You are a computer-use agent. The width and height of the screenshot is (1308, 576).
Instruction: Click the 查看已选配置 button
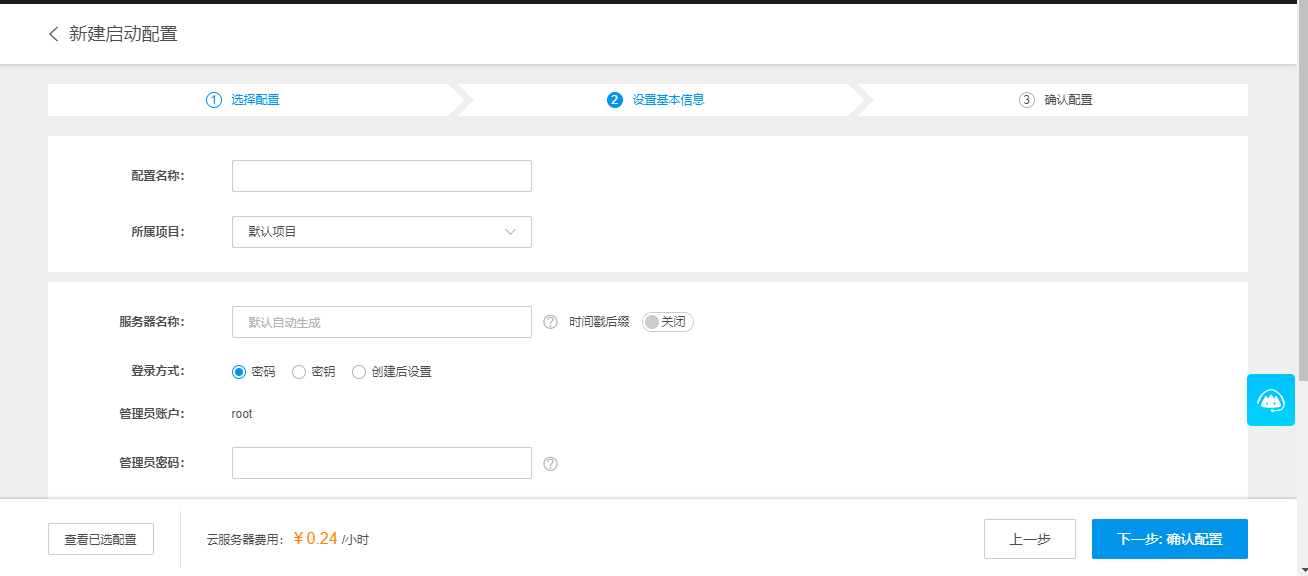[x=101, y=539]
